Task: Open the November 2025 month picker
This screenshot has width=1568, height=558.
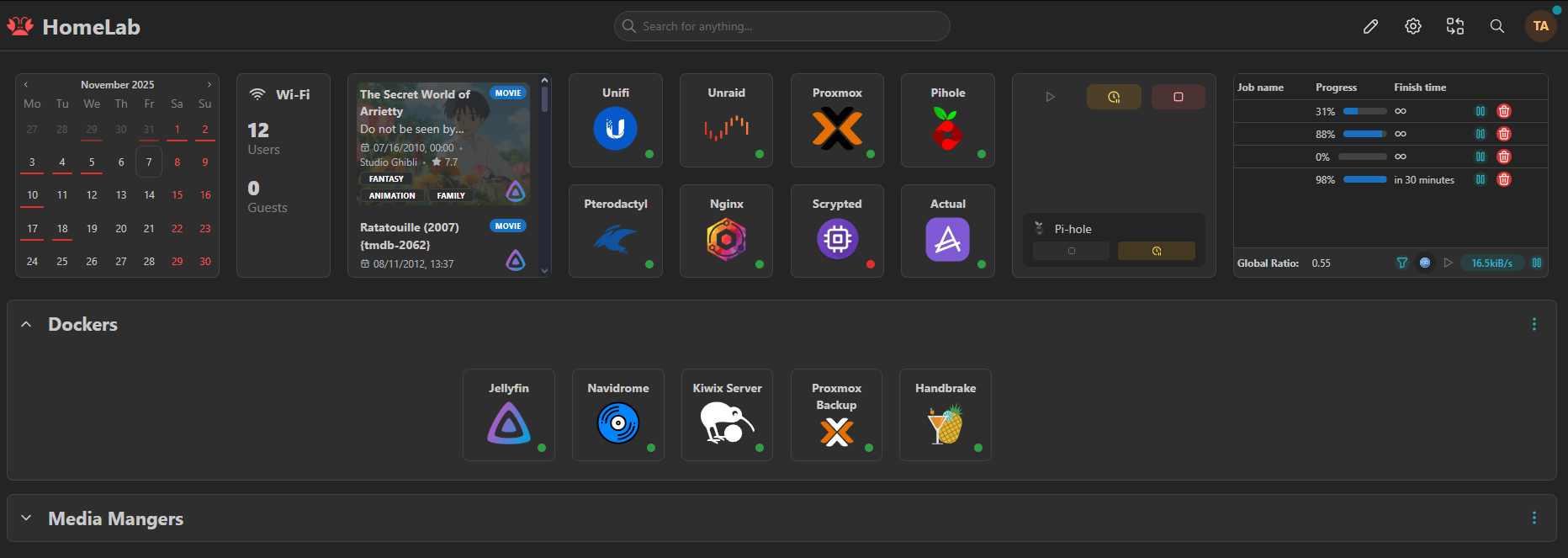Action: (117, 84)
